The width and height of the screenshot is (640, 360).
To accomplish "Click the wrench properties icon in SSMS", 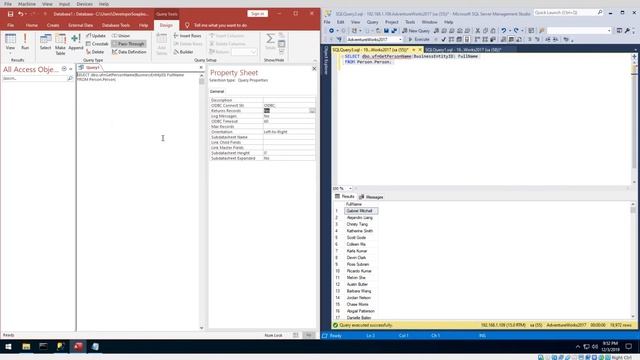I will coord(627,31).
